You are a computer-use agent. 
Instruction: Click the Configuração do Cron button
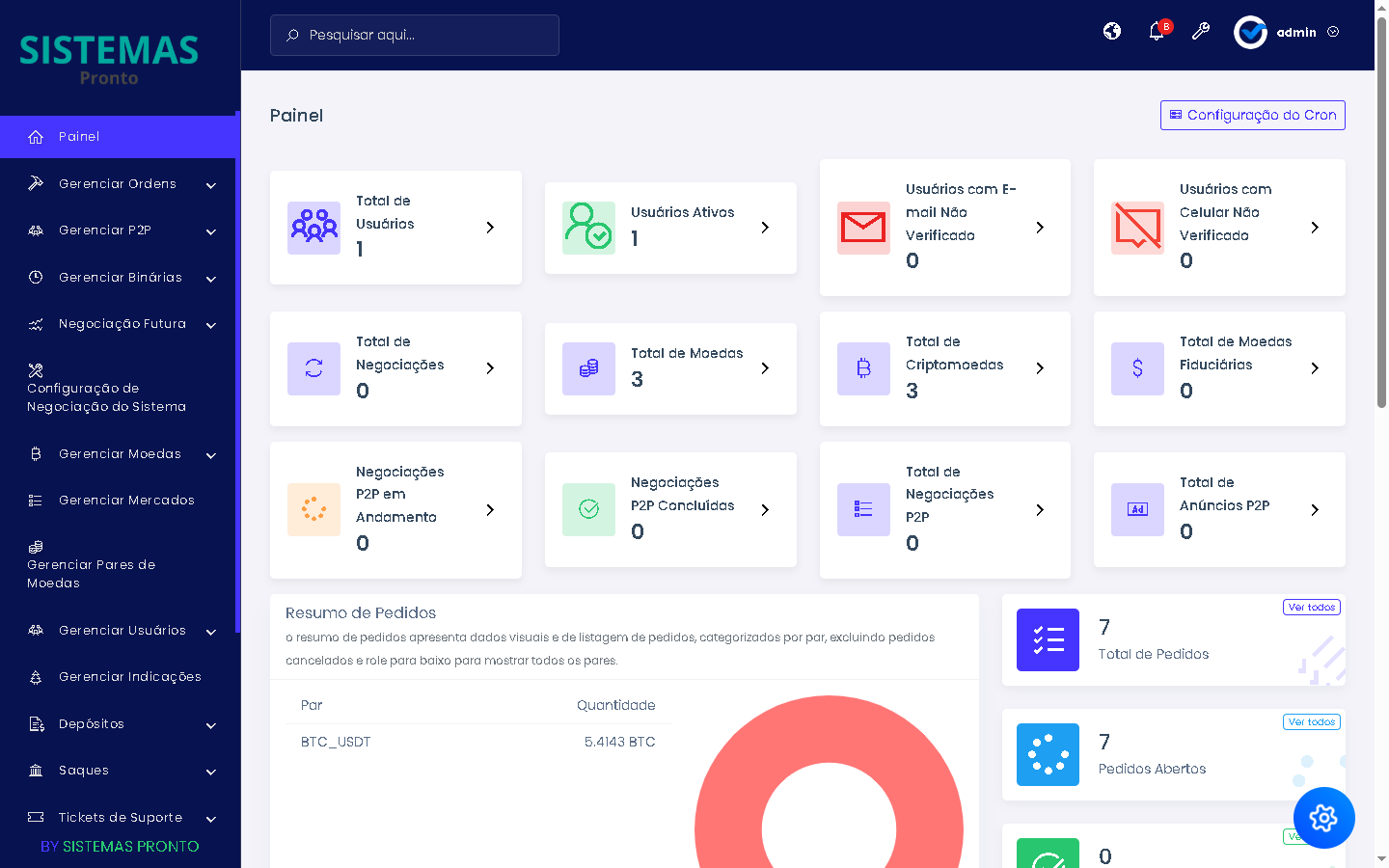pos(1252,115)
